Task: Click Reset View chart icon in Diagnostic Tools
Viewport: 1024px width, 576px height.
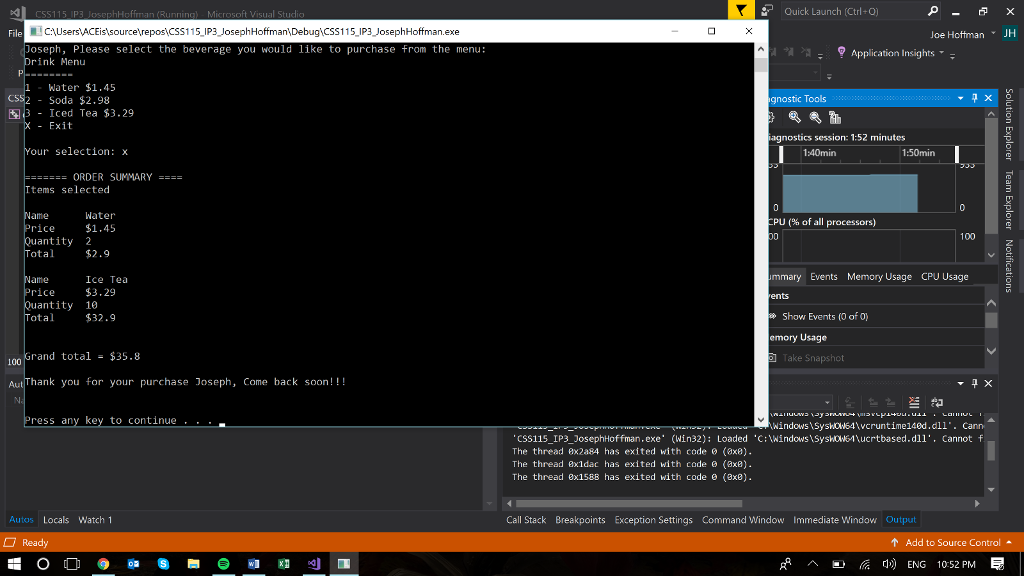Action: coord(835,118)
